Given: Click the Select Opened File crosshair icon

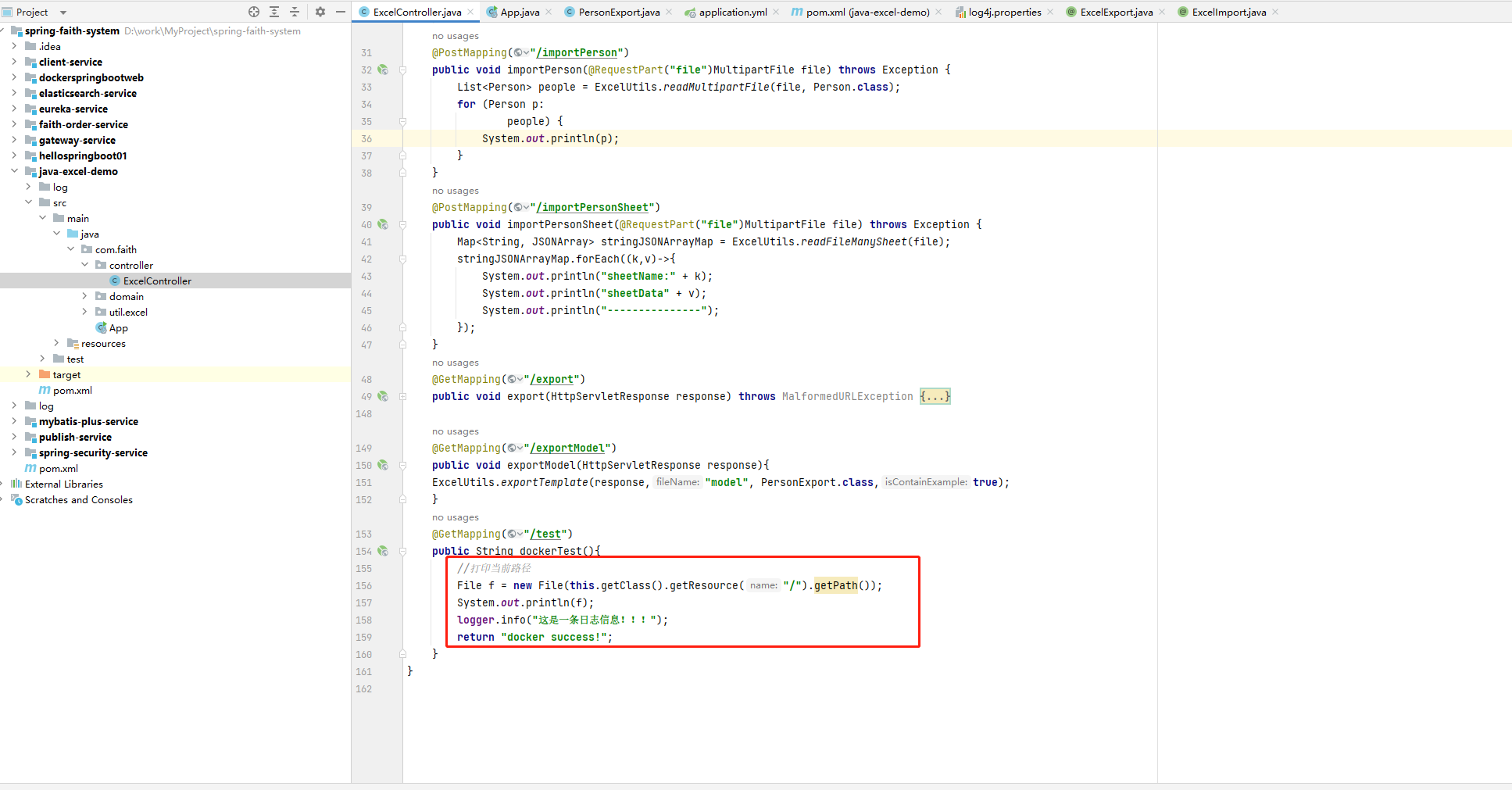Looking at the screenshot, I should click(x=254, y=12).
